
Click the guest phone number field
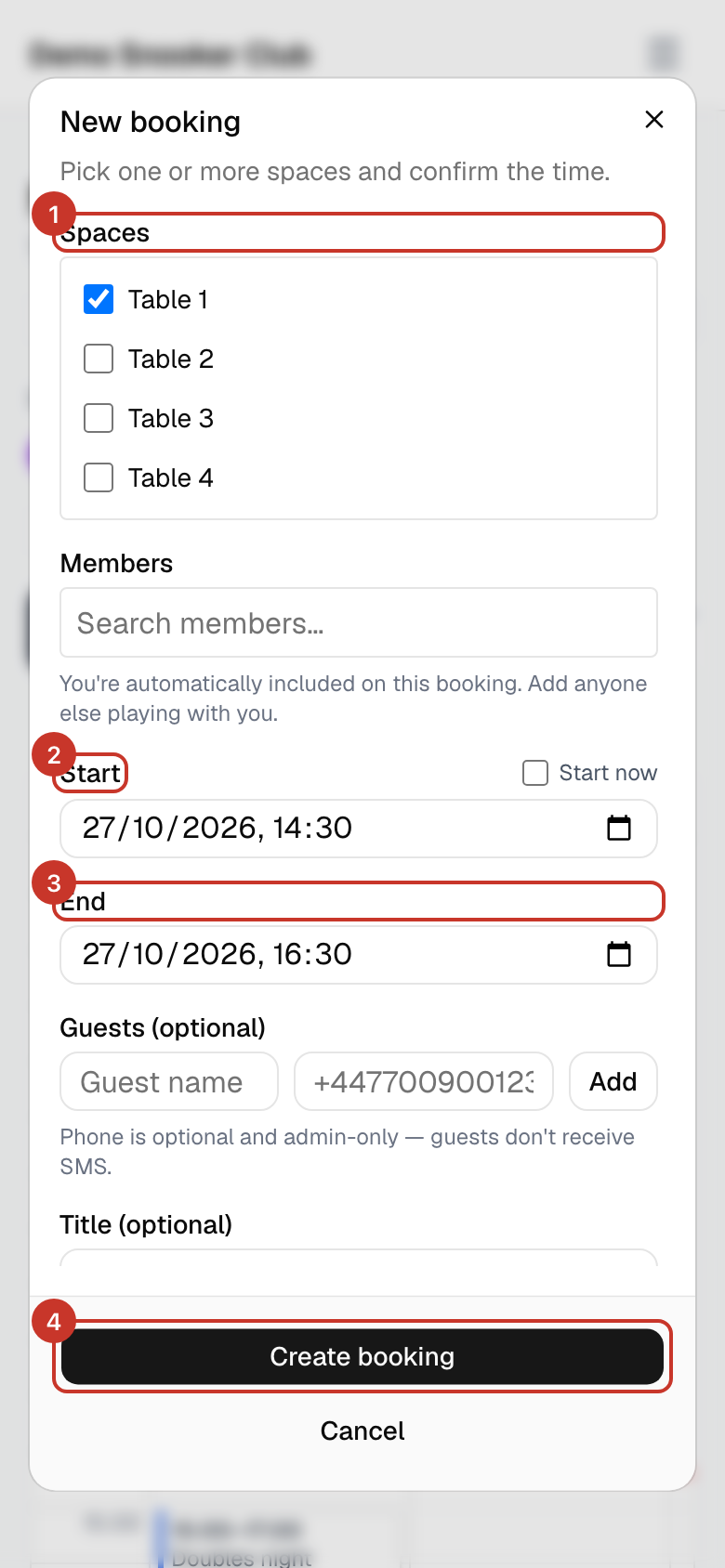click(424, 1081)
